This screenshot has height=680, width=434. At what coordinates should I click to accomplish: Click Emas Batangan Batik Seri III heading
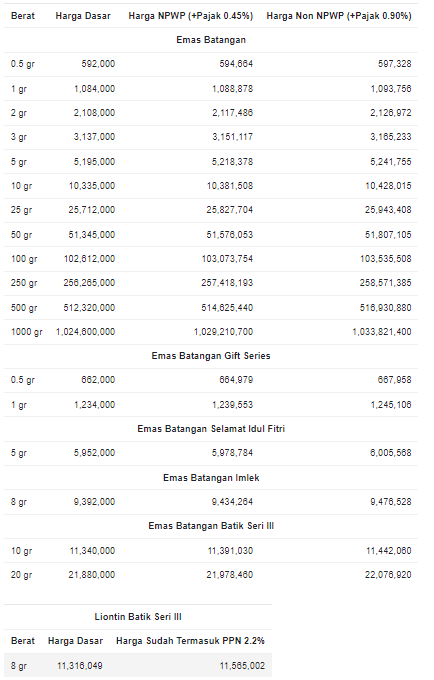pyautogui.click(x=211, y=526)
